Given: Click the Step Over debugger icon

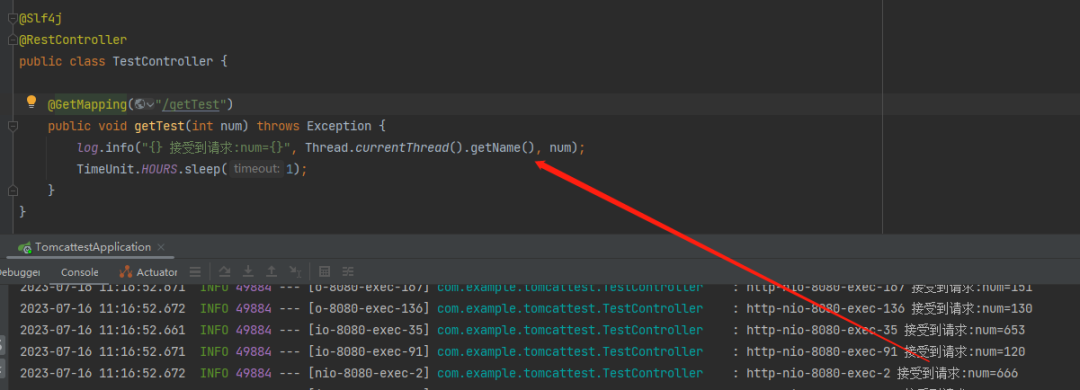Looking at the screenshot, I should 225,271.
